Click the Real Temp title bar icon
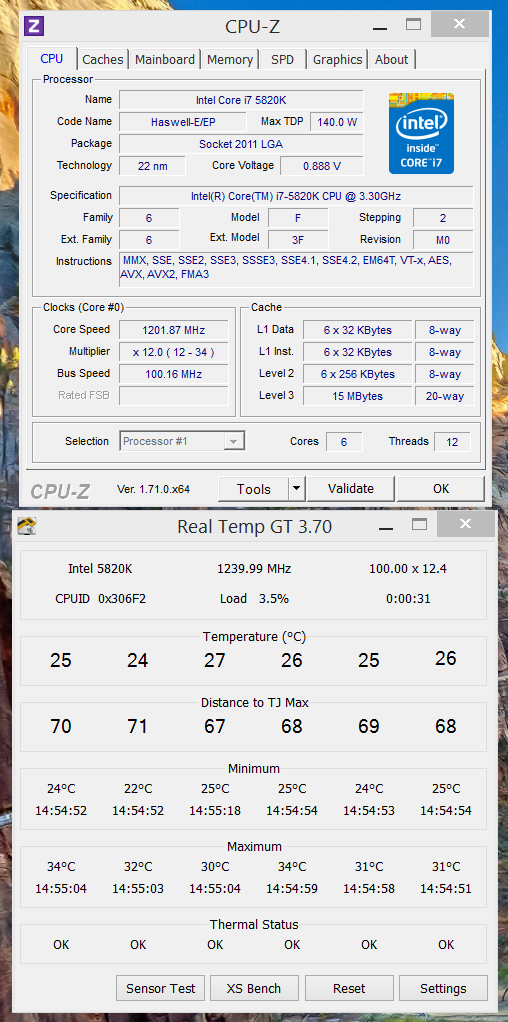Image resolution: width=508 pixels, height=1022 pixels. (27, 525)
